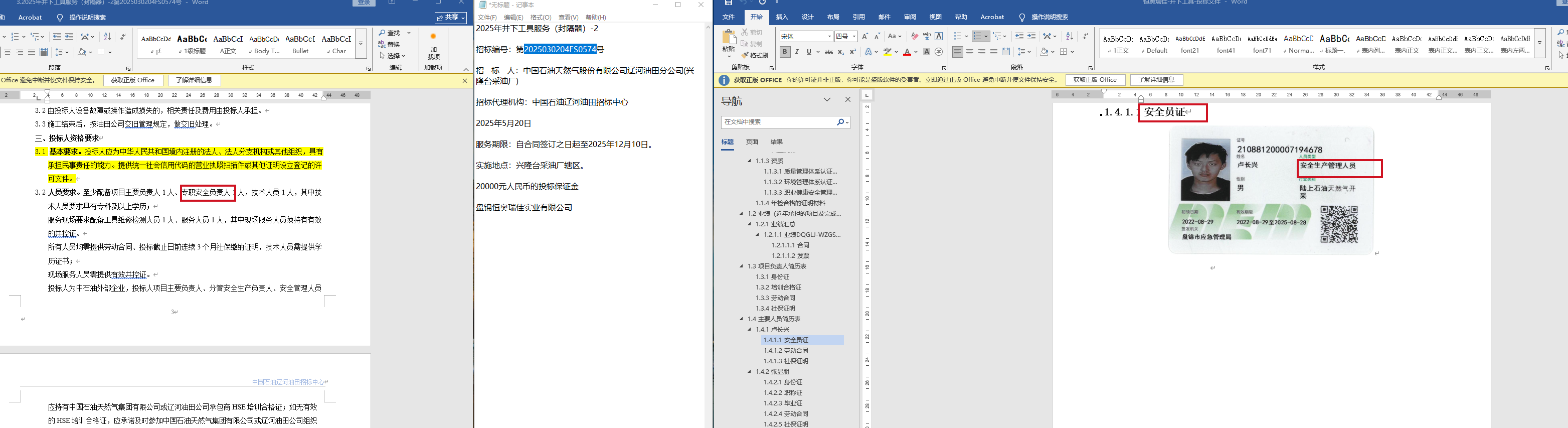Open the Change Case (Aa) dropdown
The width and height of the screenshot is (1568, 428).
894,37
